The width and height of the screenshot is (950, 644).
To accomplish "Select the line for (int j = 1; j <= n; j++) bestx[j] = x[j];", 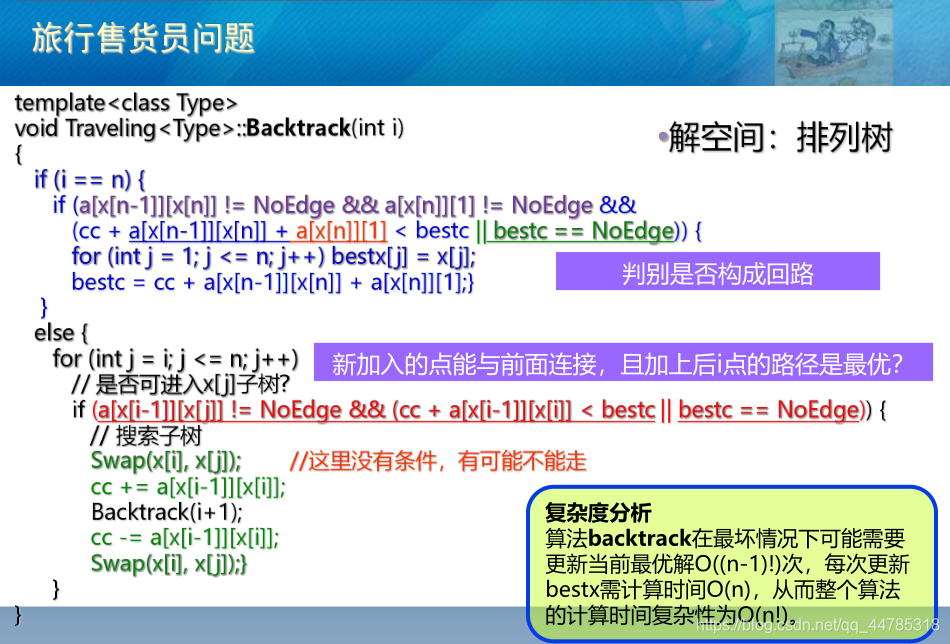I will point(274,257).
